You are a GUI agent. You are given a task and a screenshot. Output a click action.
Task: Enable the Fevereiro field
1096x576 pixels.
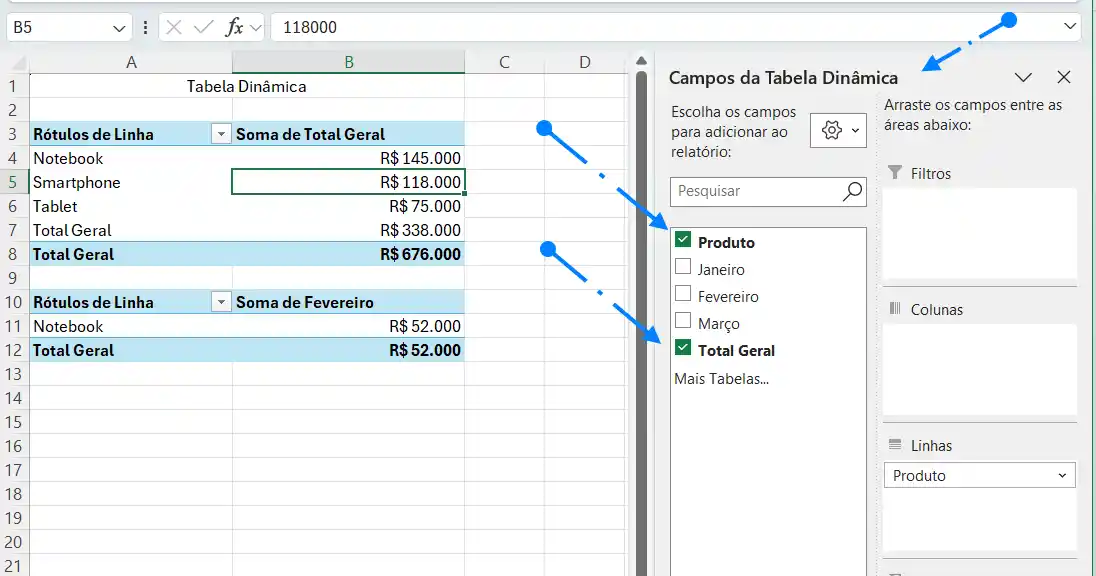point(682,295)
